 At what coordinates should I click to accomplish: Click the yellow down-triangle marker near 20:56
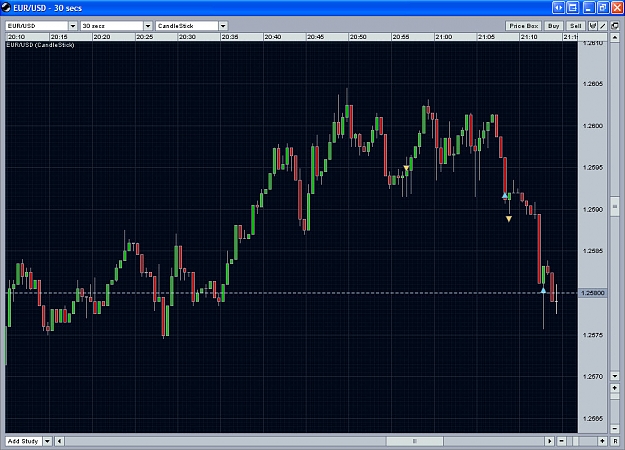406,168
